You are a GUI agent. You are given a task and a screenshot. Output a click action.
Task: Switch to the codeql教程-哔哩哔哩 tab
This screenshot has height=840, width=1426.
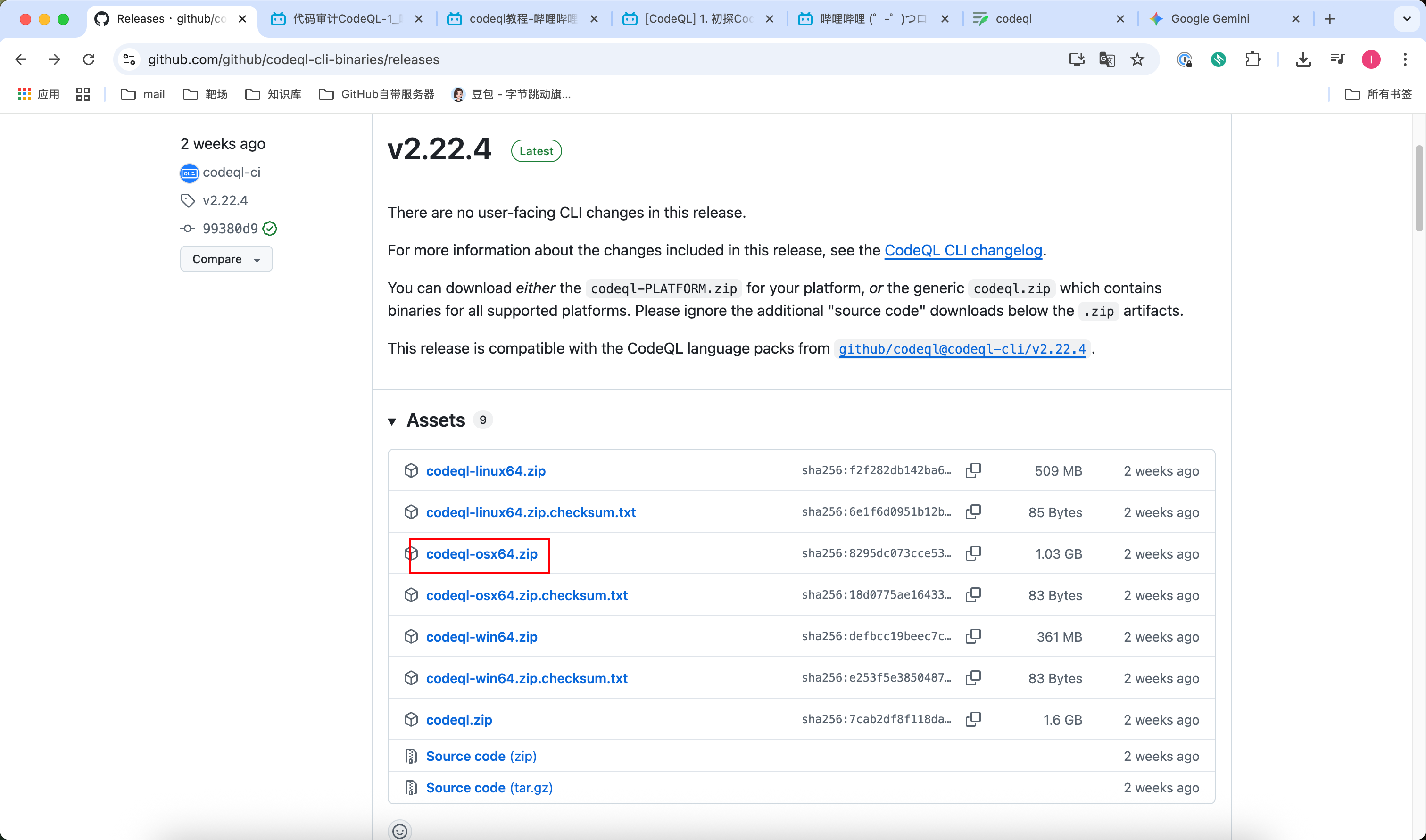point(522,19)
